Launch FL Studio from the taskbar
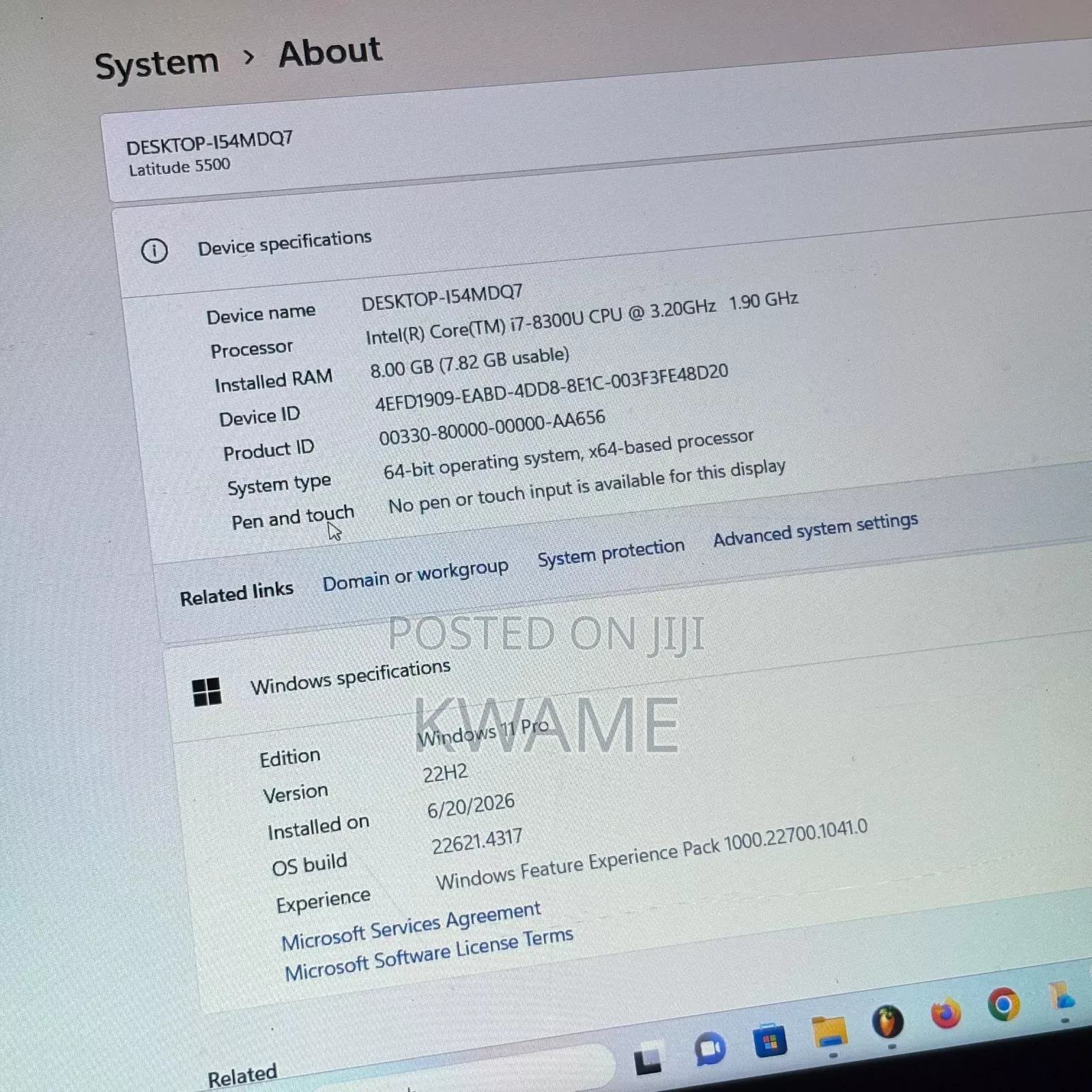Screen dimensions: 1092x1092 point(888,1022)
